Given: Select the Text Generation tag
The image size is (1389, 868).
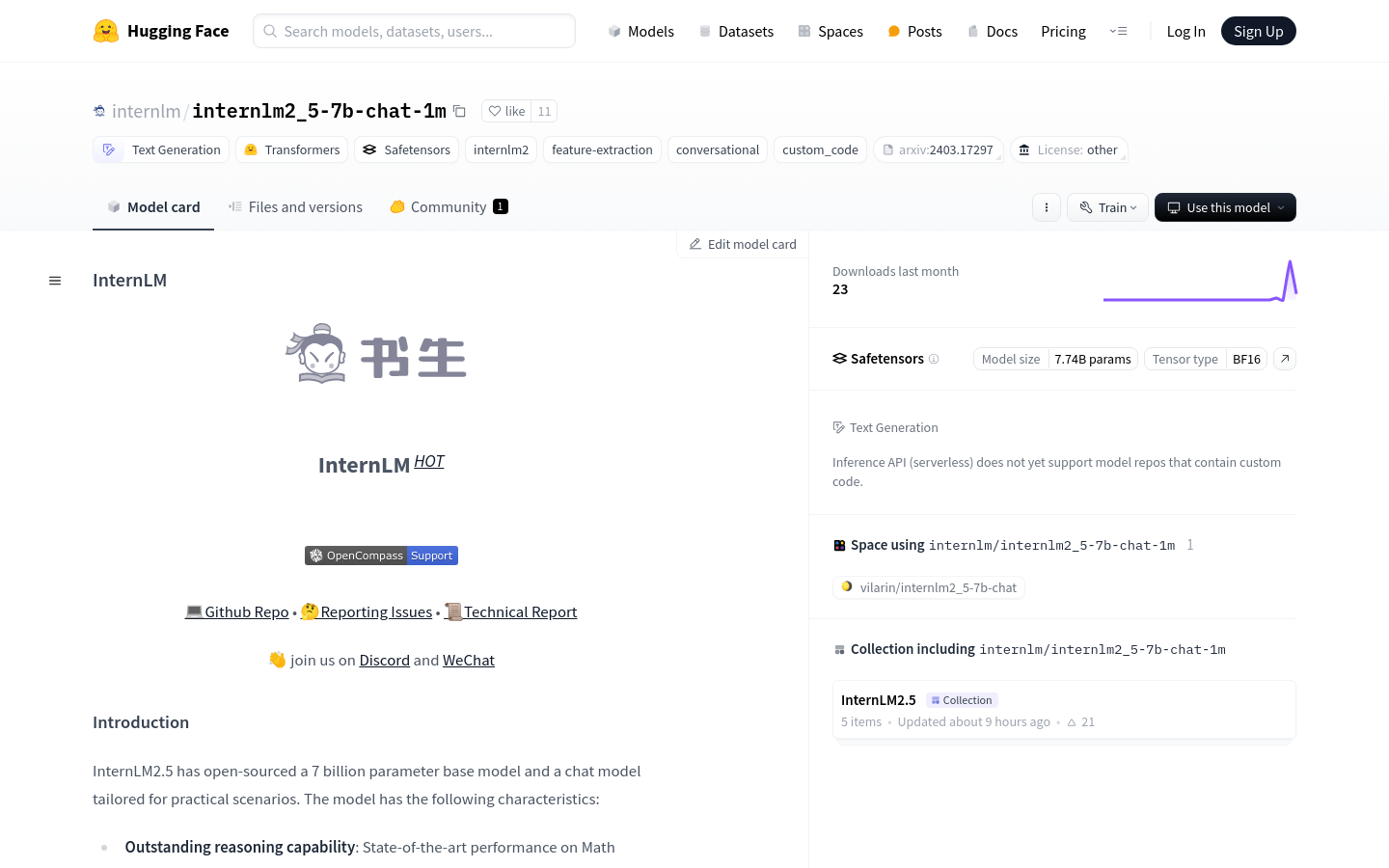Looking at the screenshot, I should [x=161, y=149].
